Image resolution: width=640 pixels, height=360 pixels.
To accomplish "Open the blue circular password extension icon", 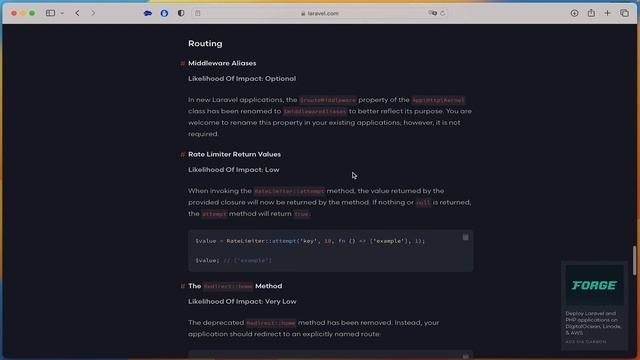I will [x=164, y=13].
